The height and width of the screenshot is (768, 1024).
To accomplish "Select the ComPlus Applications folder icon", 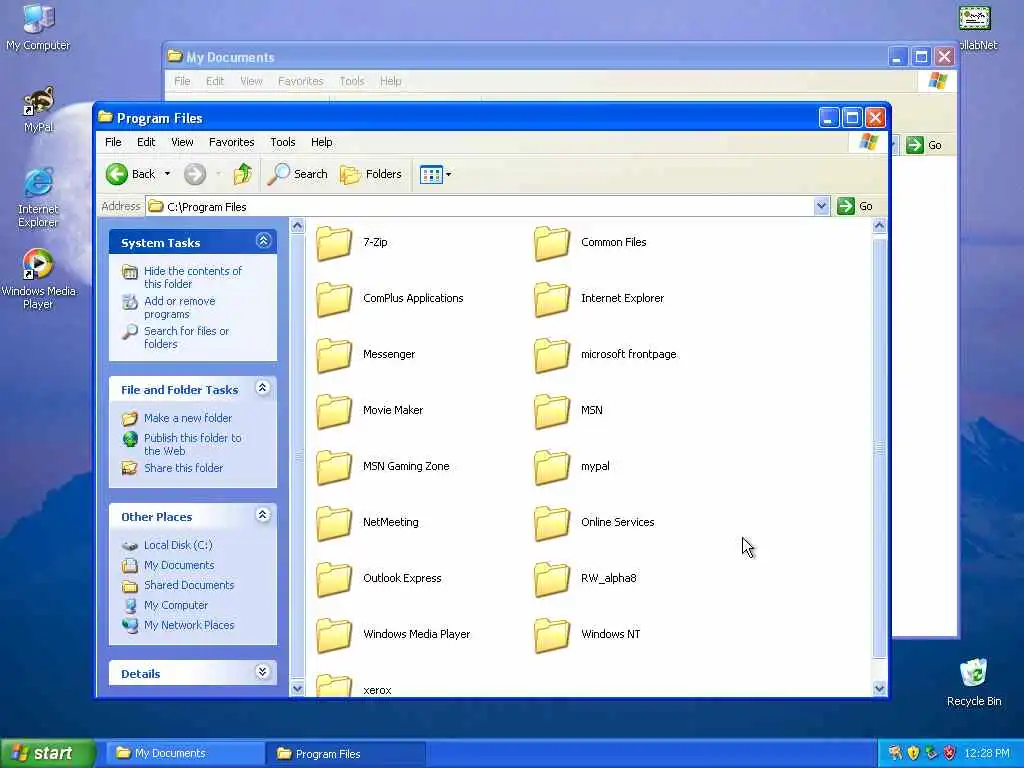I will coord(334,299).
